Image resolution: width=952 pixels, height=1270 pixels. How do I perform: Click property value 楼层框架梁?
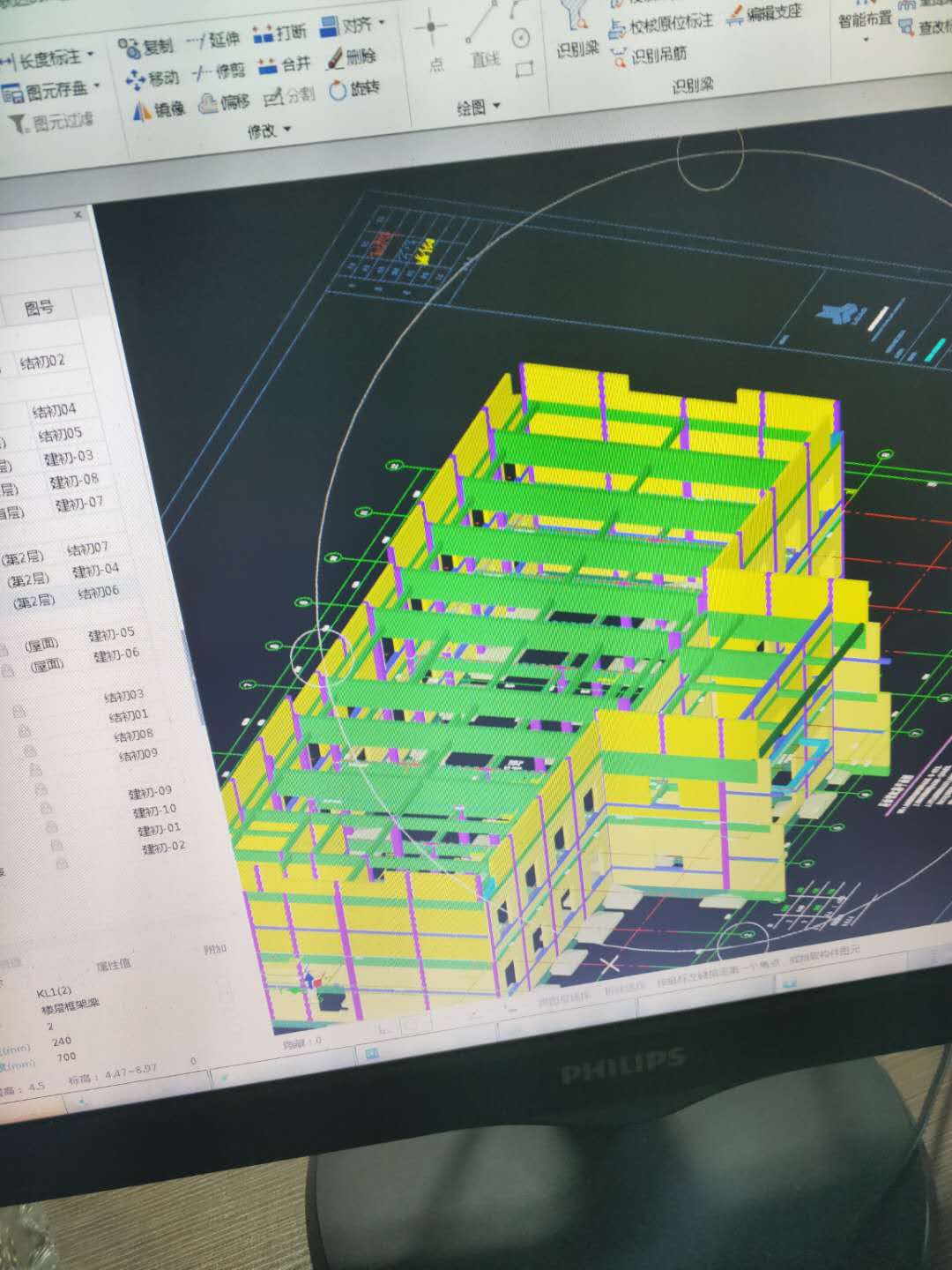70,1006
